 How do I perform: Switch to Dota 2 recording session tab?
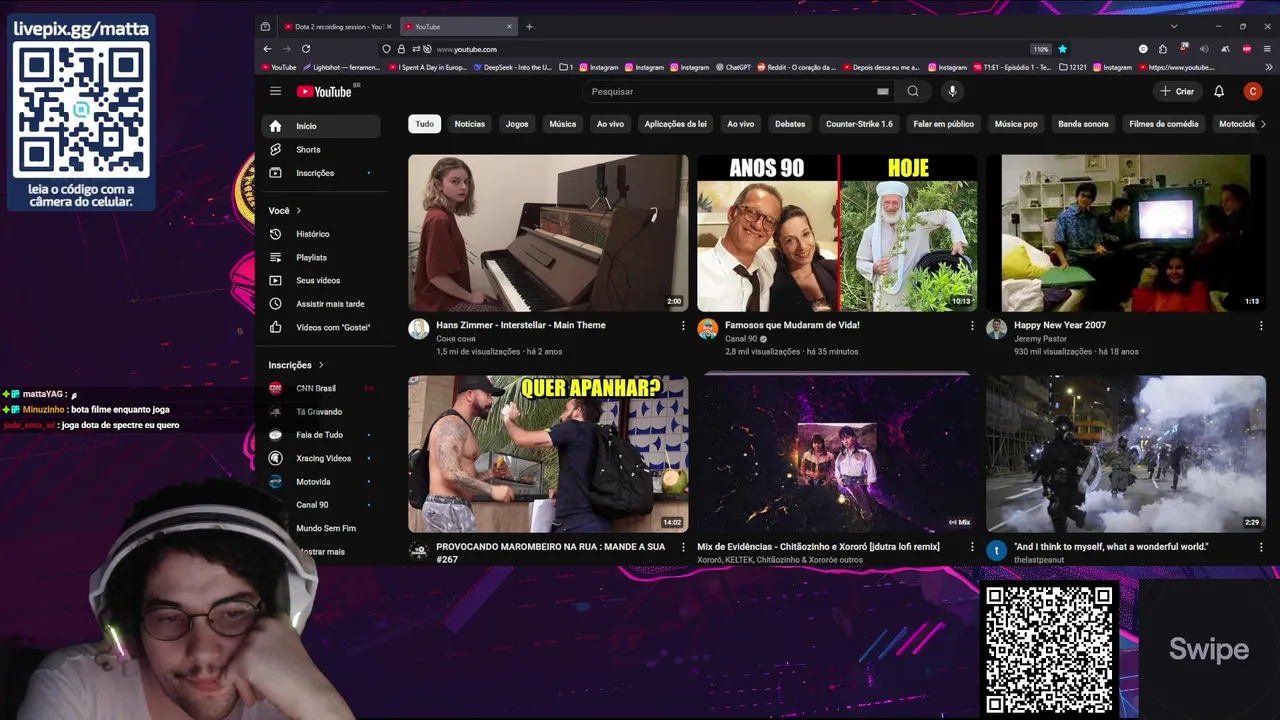pos(339,27)
